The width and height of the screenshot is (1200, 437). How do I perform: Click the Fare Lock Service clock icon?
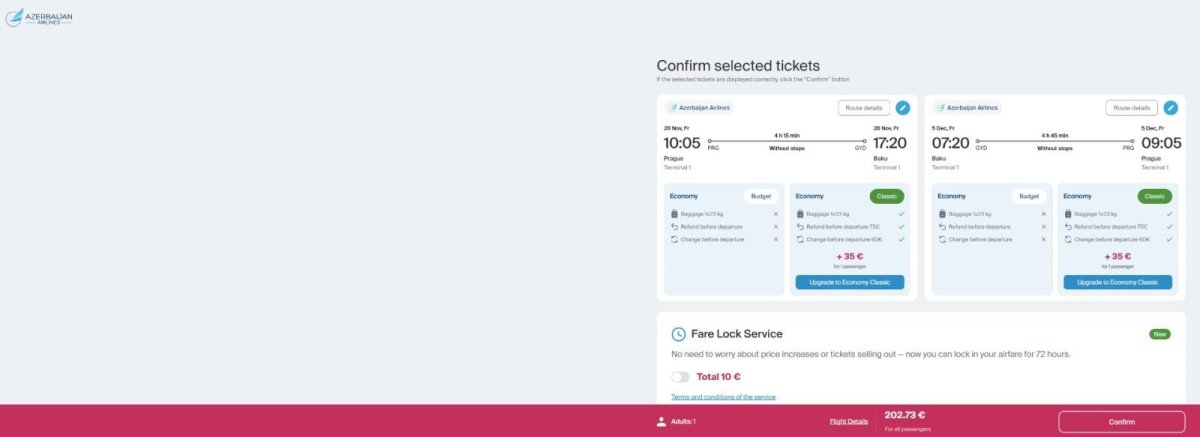tap(678, 334)
